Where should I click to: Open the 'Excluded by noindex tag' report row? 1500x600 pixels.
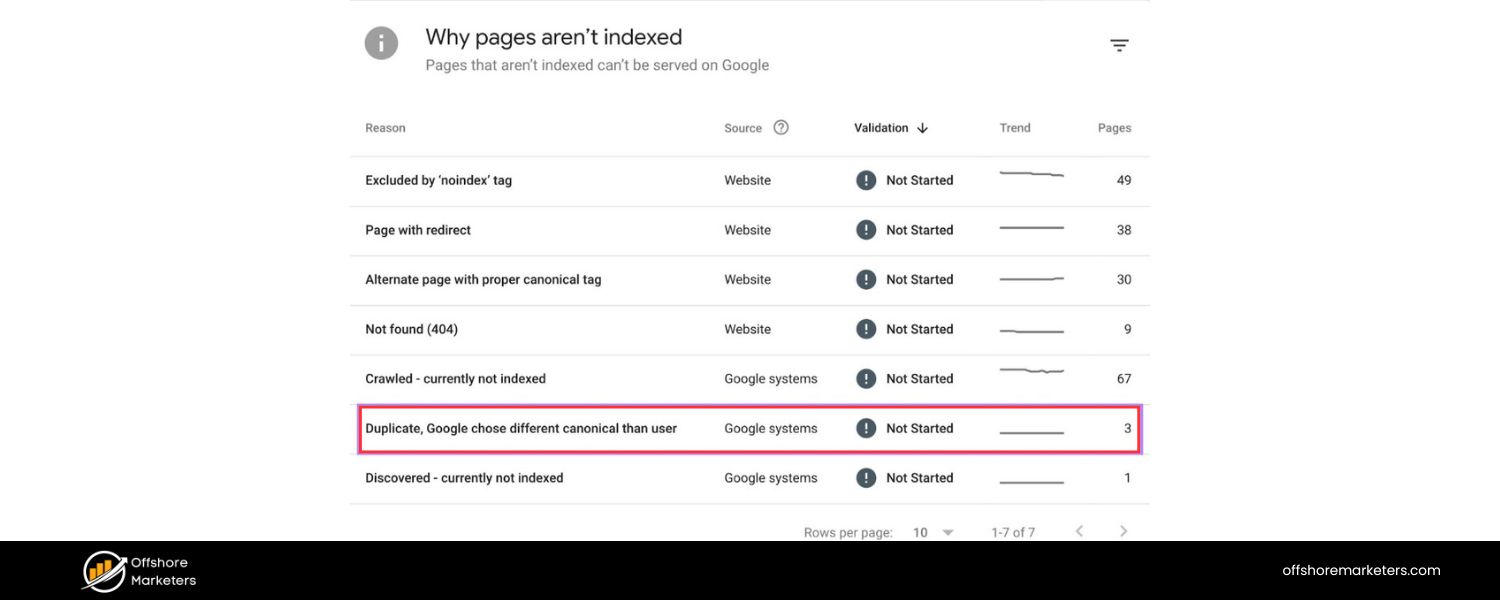(439, 180)
